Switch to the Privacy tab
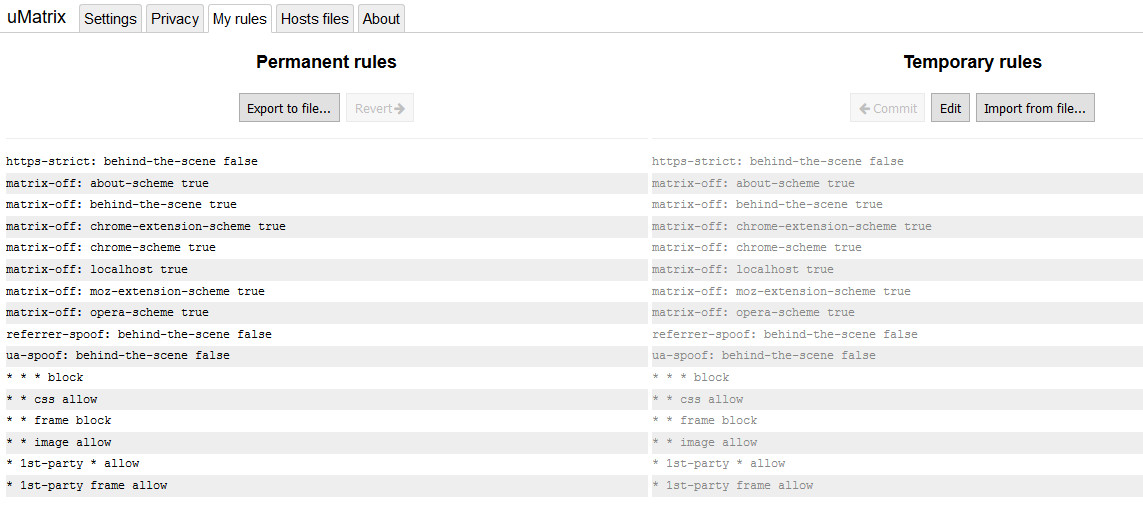Screen dimensions: 1143x513 click(175, 19)
